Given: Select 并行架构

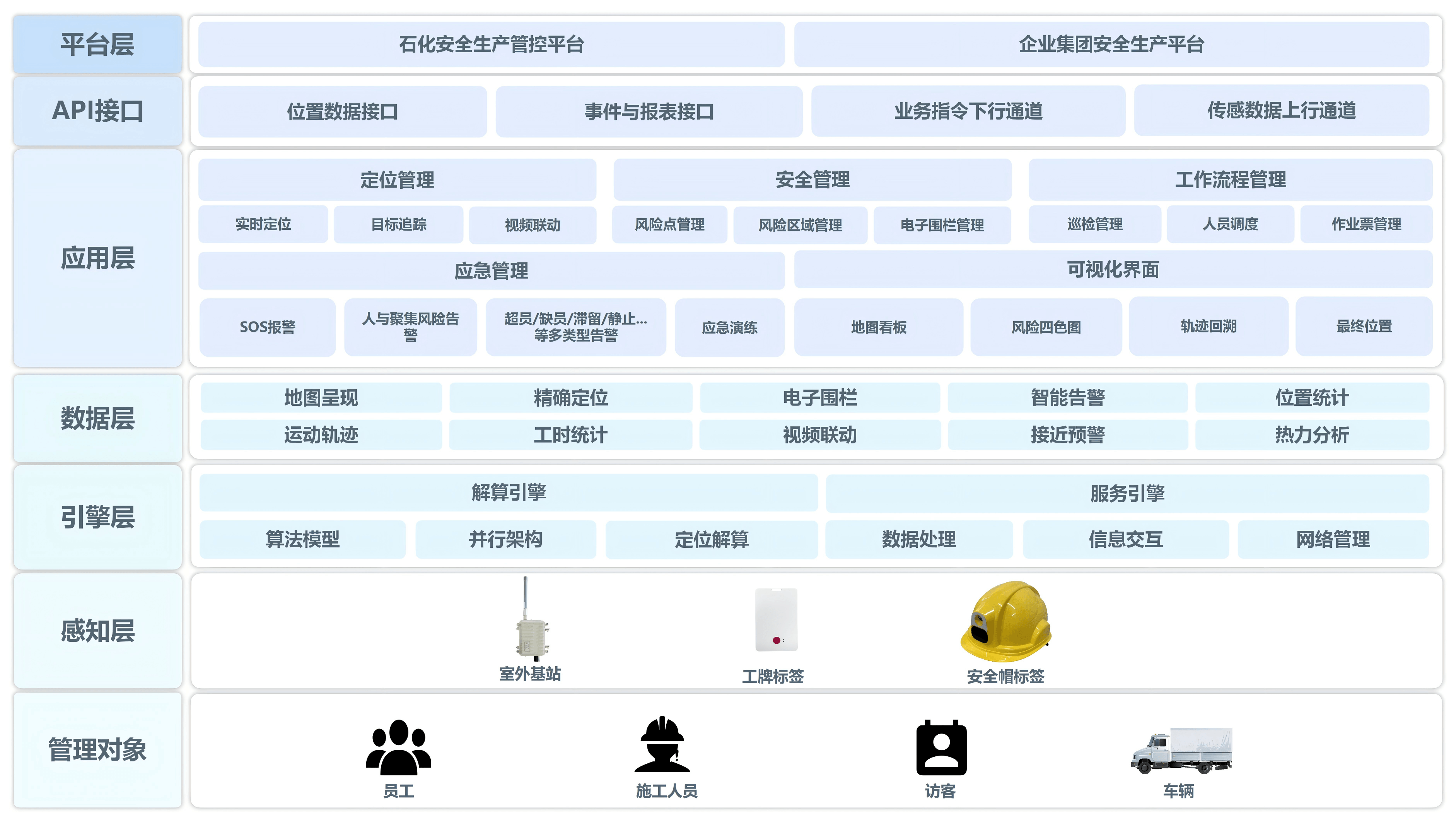Looking at the screenshot, I should 506,539.
